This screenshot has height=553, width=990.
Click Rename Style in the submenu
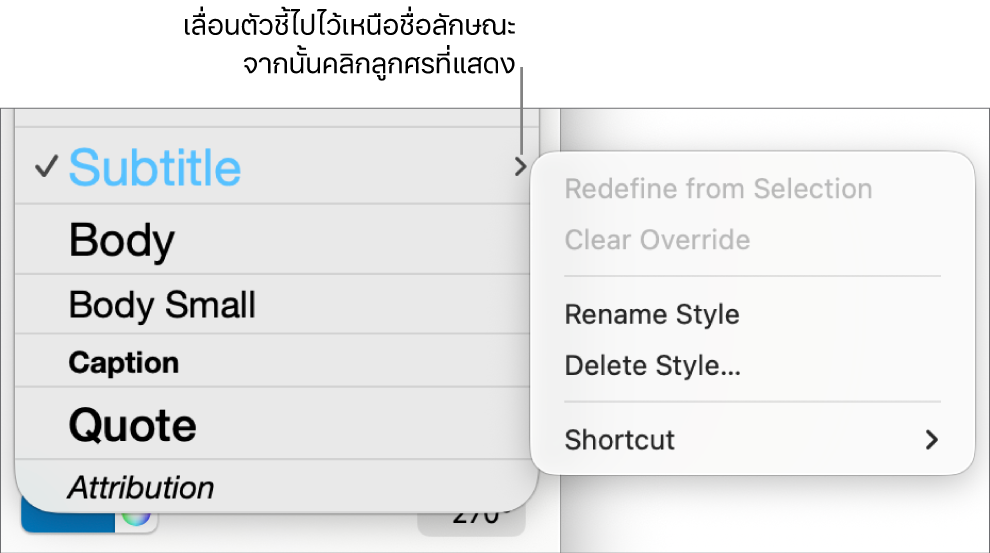[652, 315]
